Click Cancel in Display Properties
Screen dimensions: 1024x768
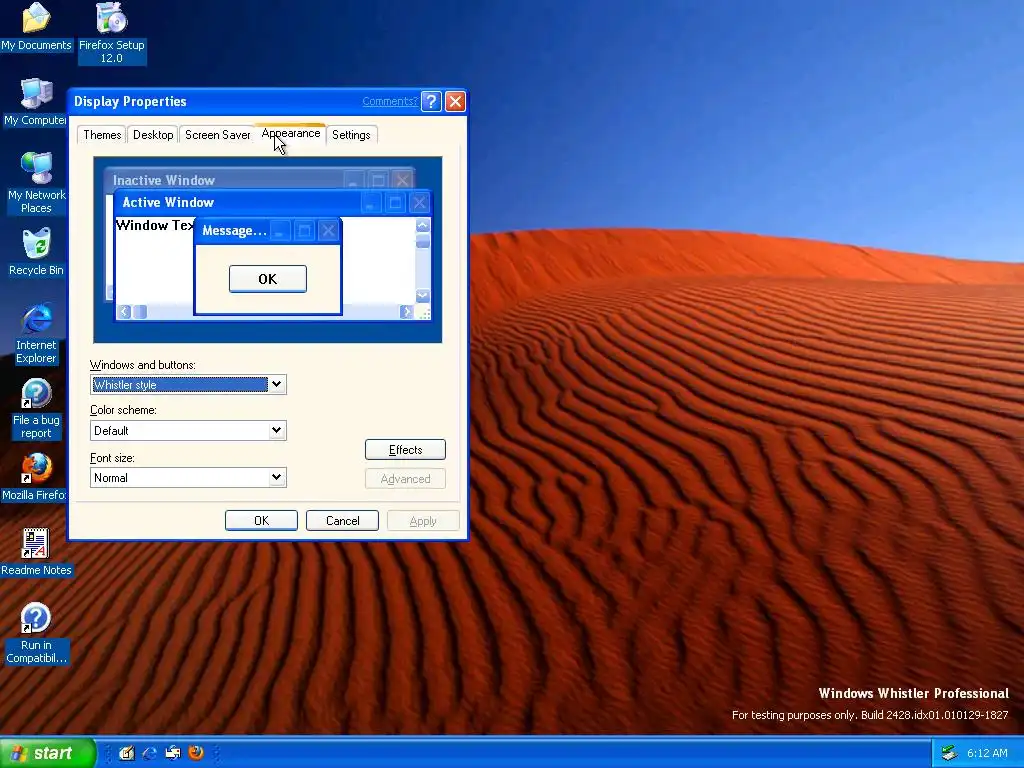(x=342, y=520)
